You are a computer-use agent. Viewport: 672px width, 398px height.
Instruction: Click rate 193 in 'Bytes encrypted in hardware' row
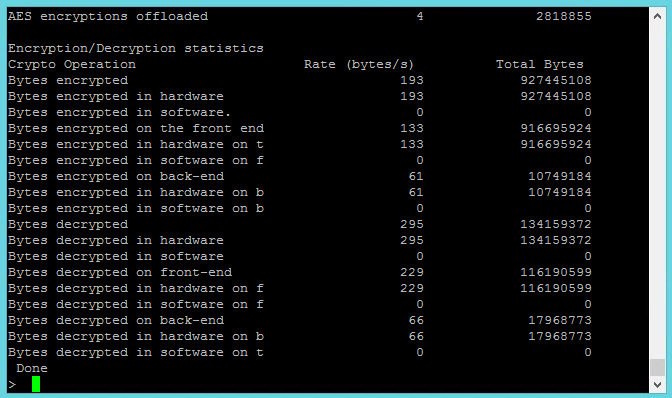[x=412, y=96]
